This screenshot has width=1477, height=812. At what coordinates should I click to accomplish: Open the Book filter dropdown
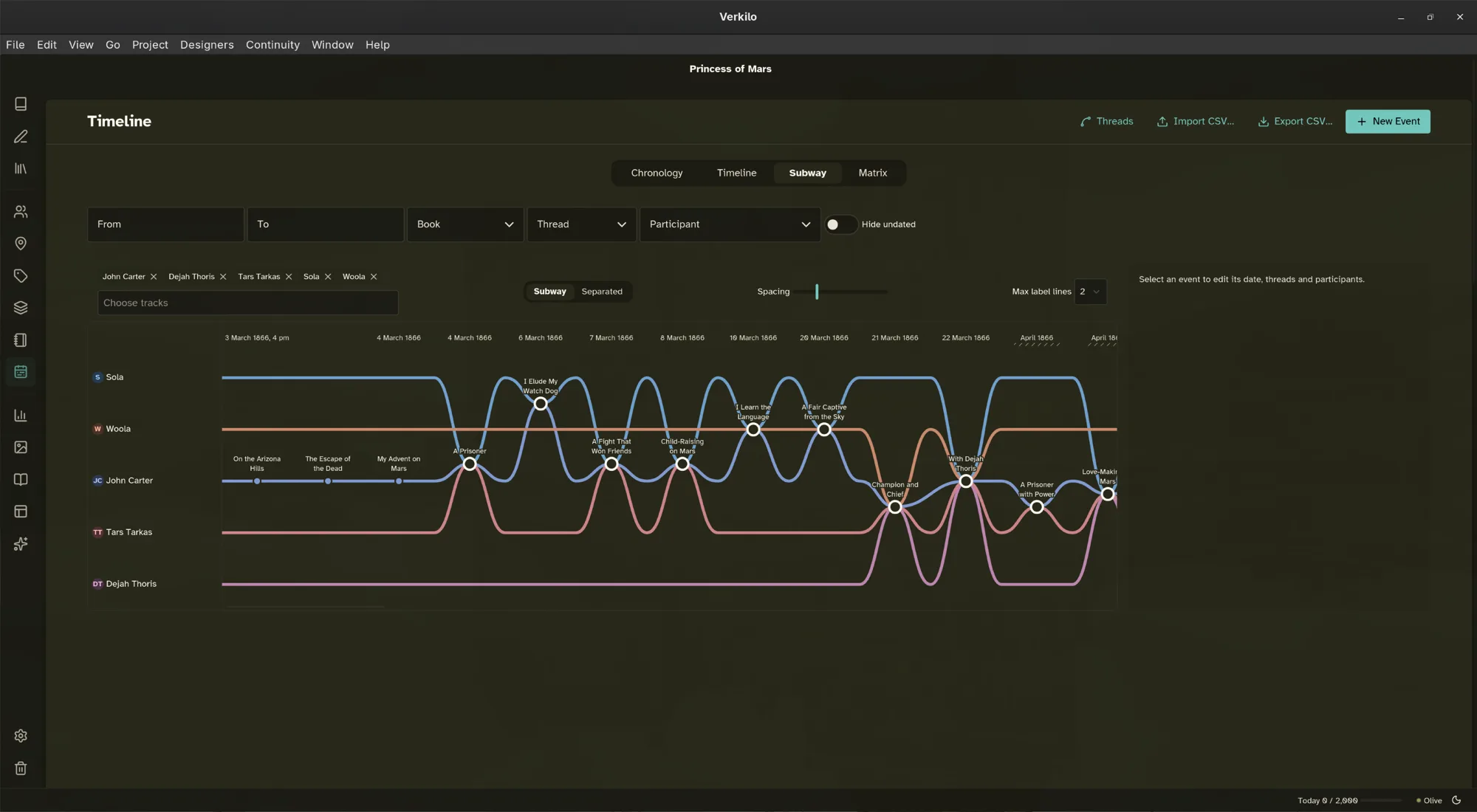[x=465, y=224]
